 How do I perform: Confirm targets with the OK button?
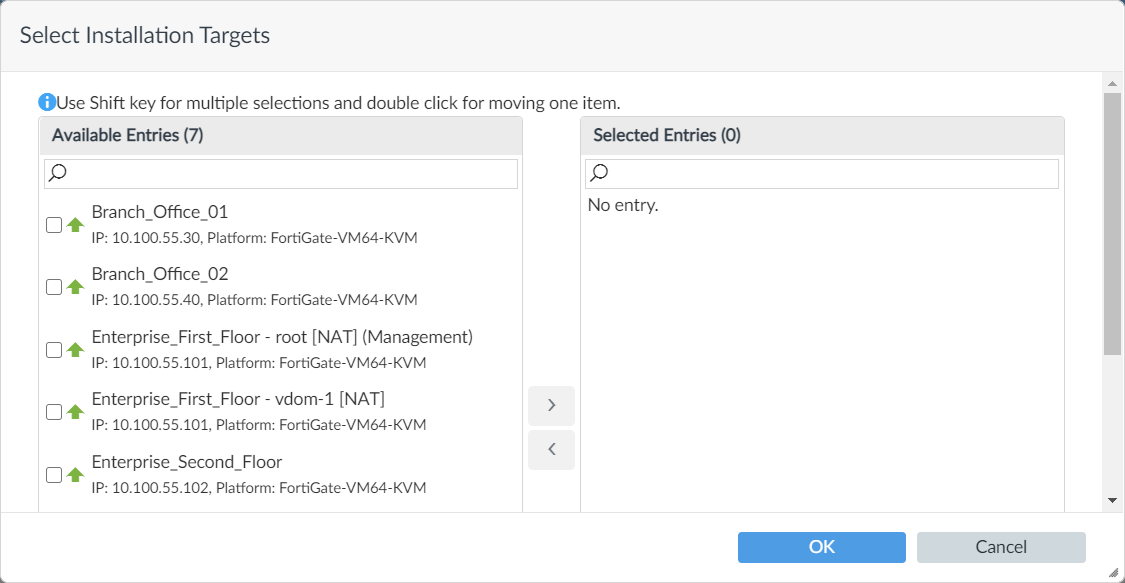pos(821,547)
